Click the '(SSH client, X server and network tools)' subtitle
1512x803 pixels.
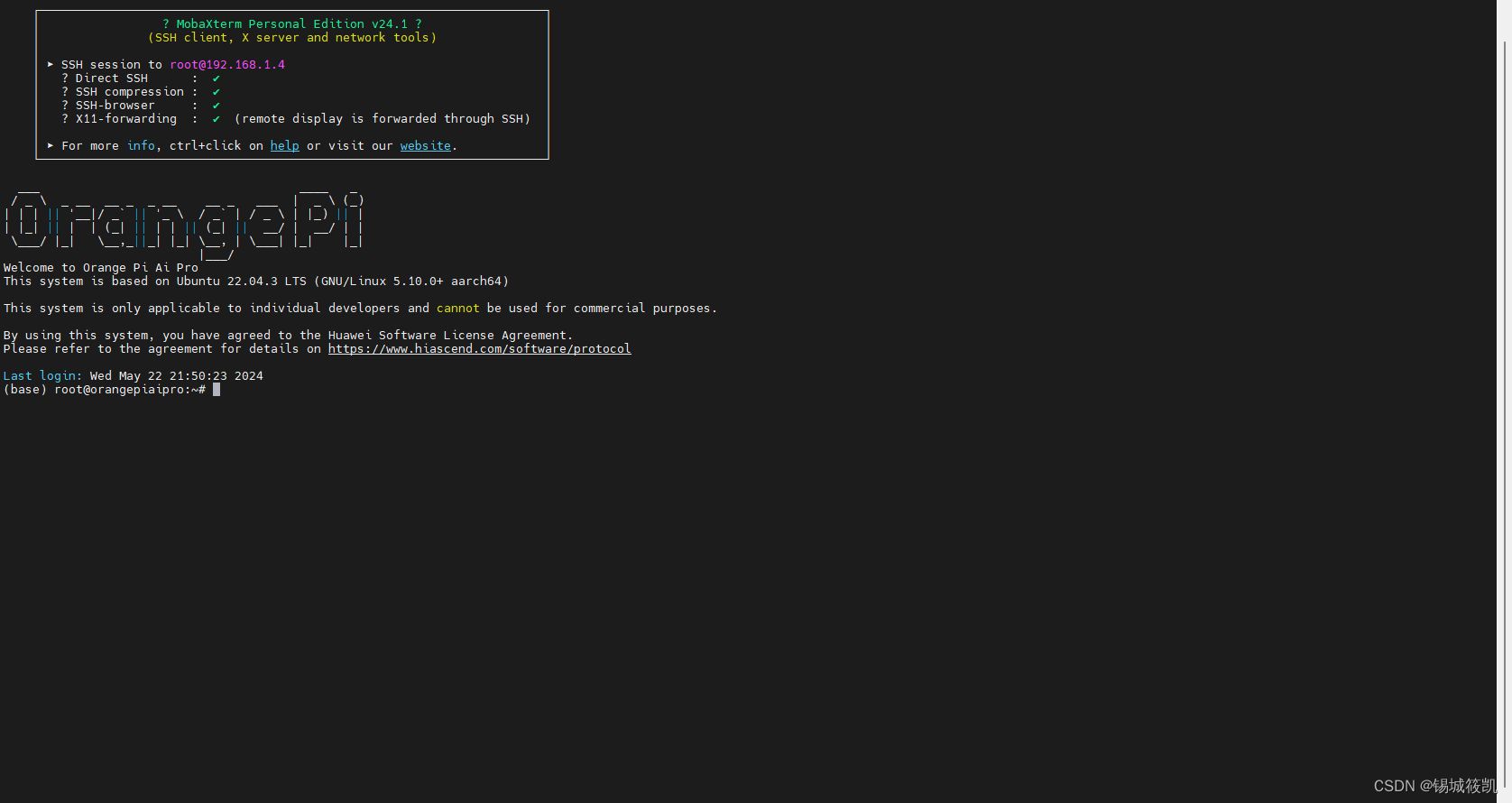(x=292, y=38)
